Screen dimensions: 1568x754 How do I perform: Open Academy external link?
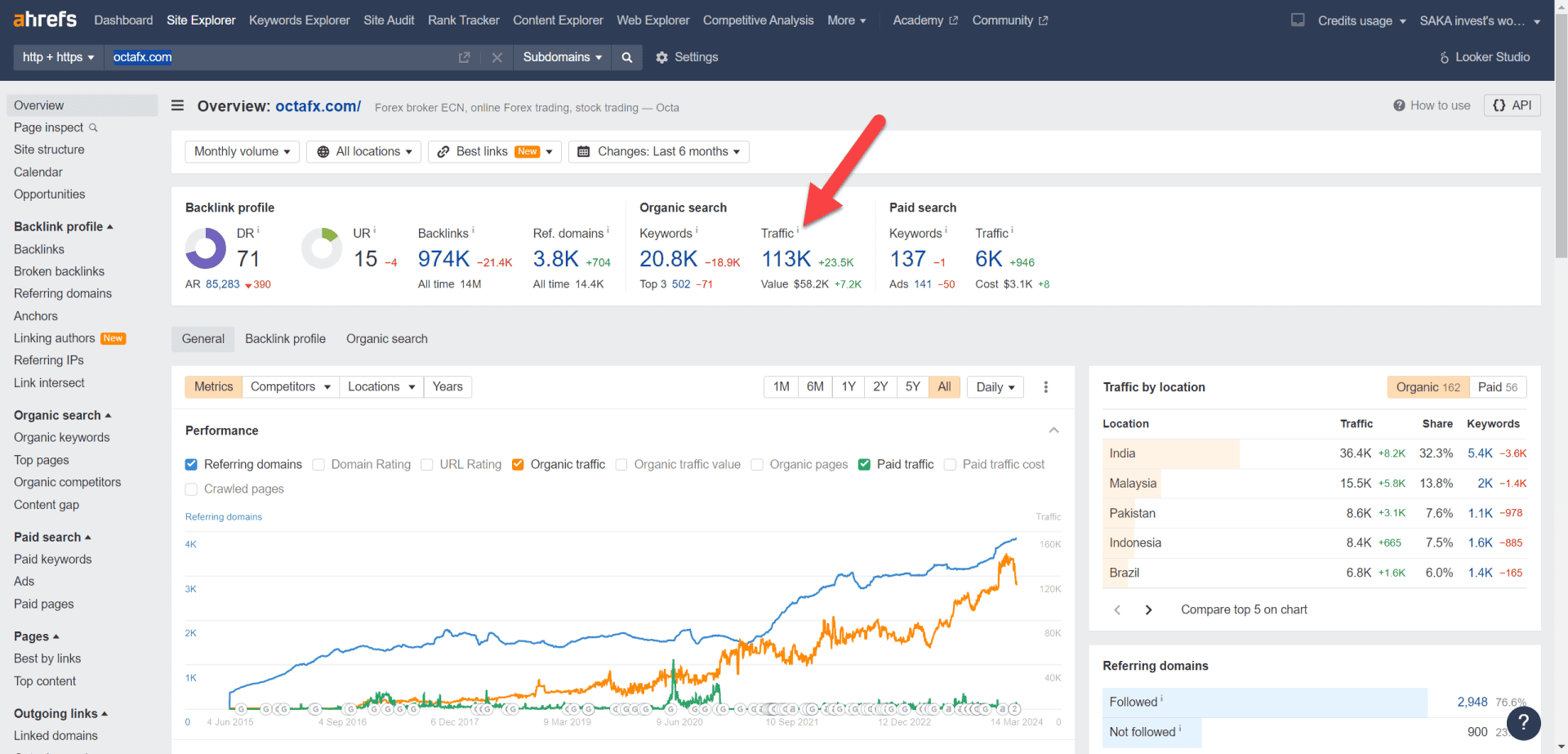(925, 20)
